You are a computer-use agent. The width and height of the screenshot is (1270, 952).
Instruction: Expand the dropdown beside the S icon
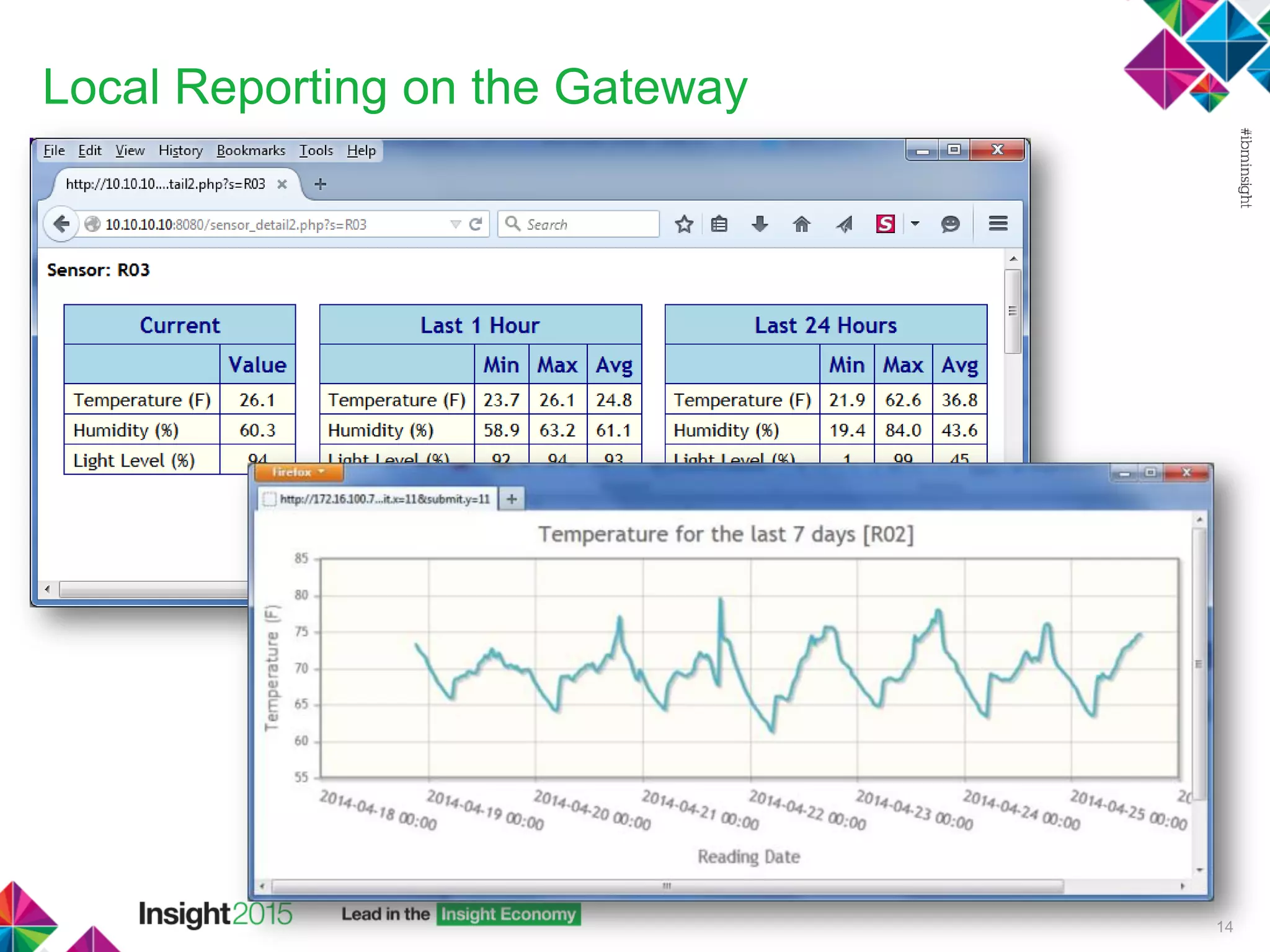coord(915,224)
